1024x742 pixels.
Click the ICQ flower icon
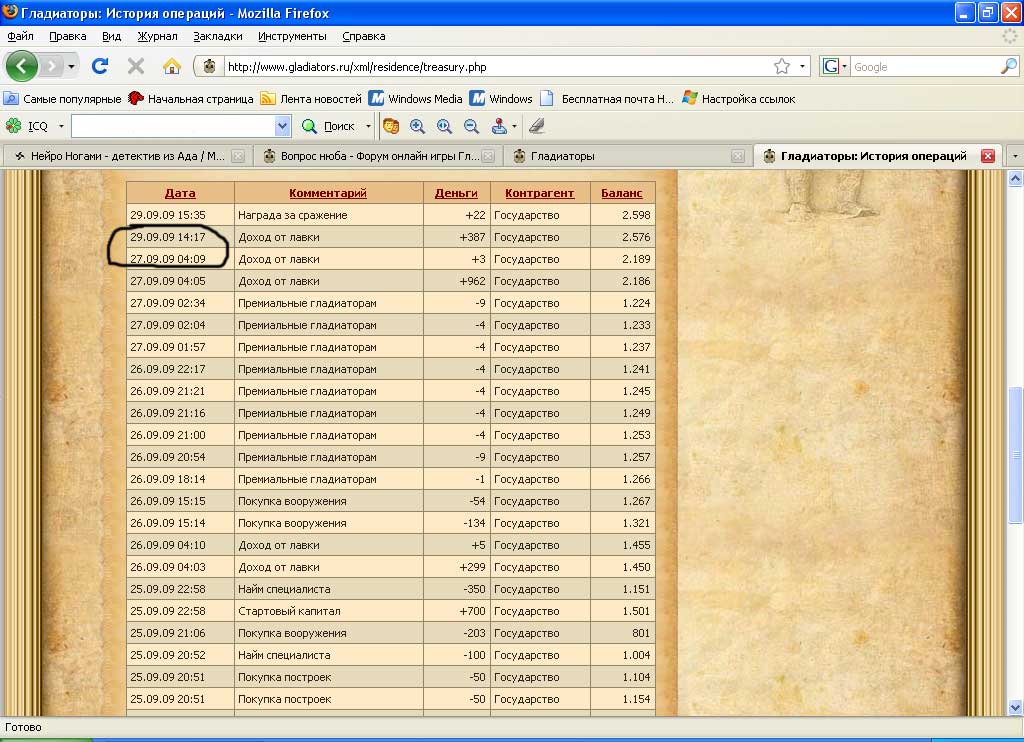tap(14, 126)
